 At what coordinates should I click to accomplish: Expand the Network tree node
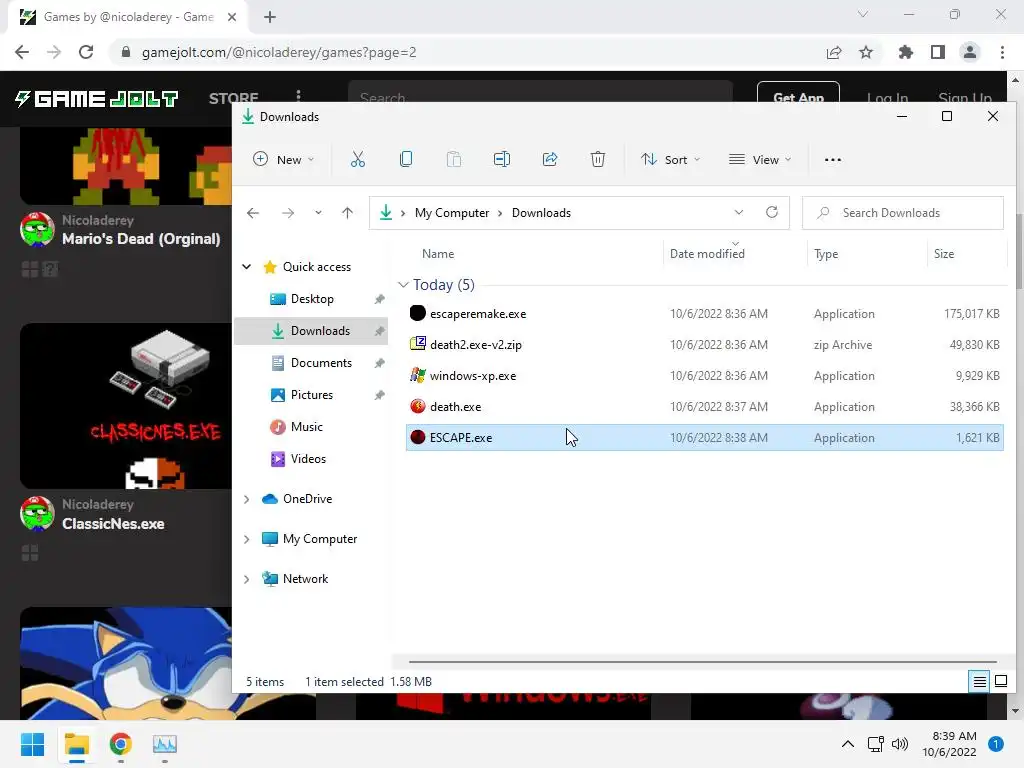coord(247,579)
